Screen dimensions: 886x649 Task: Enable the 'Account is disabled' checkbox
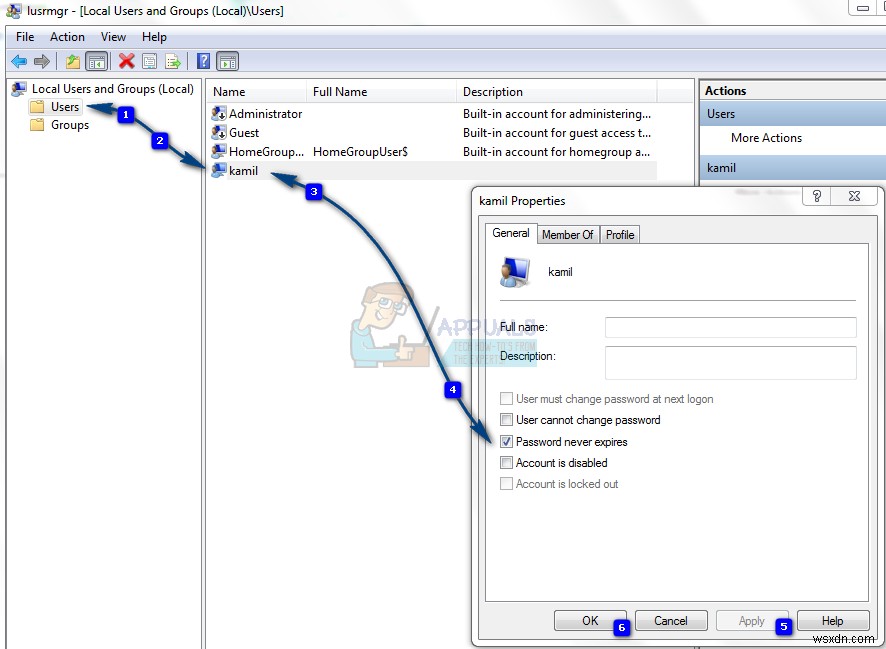pos(506,462)
